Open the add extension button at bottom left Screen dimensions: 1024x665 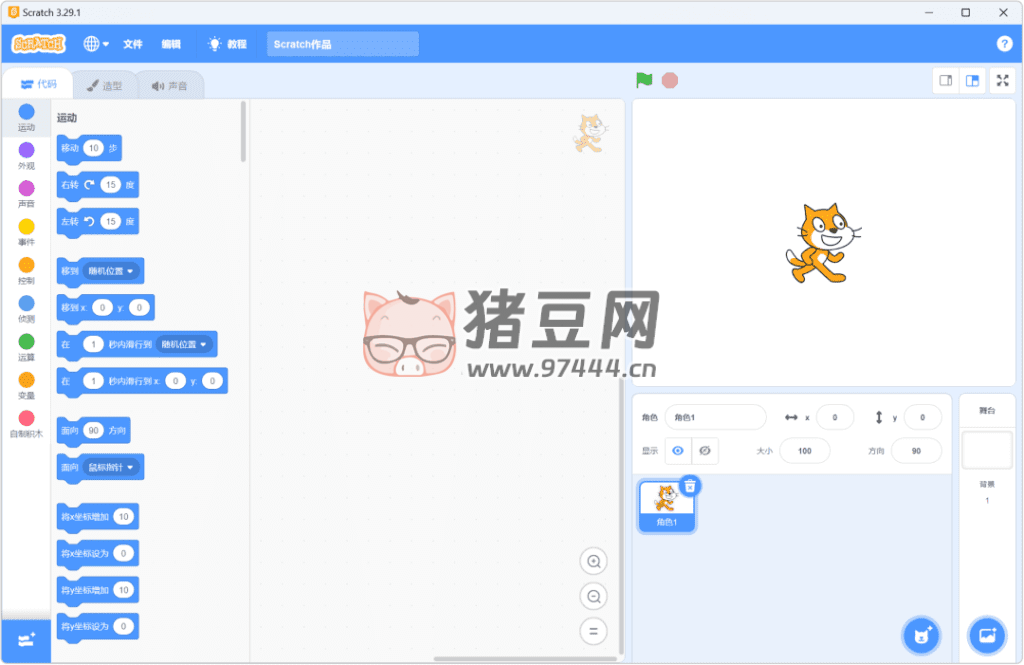[x=25, y=639]
